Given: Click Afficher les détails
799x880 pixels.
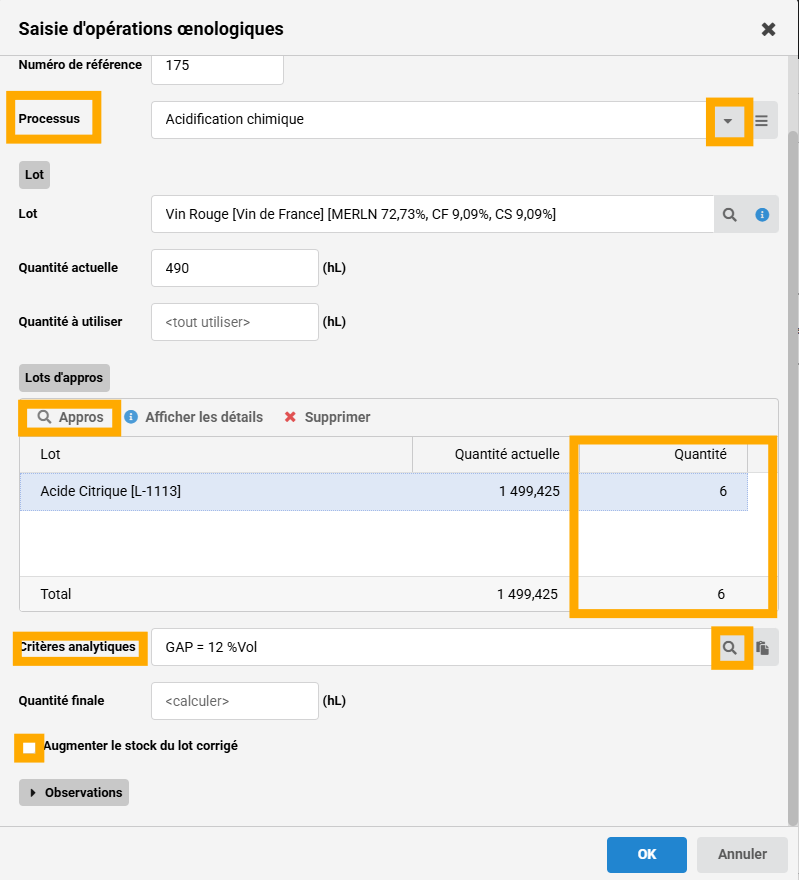Looking at the screenshot, I should click(x=194, y=417).
